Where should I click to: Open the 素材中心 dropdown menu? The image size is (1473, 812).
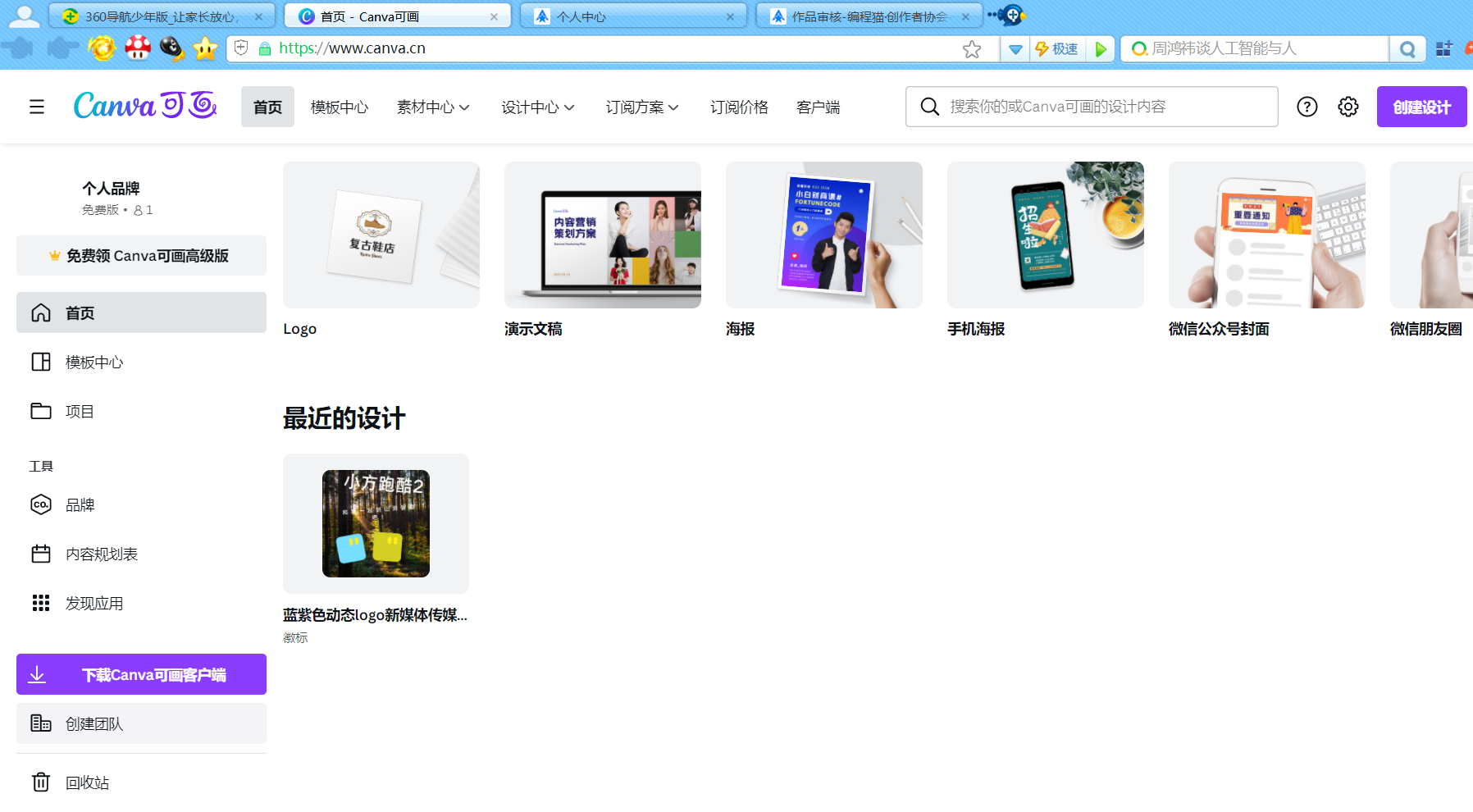pyautogui.click(x=433, y=107)
